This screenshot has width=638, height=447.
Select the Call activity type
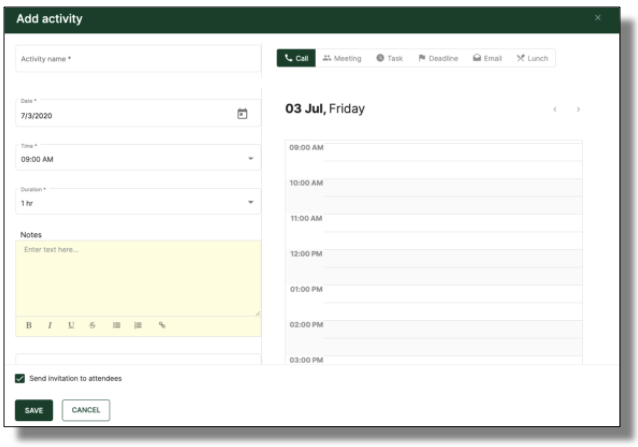click(296, 58)
